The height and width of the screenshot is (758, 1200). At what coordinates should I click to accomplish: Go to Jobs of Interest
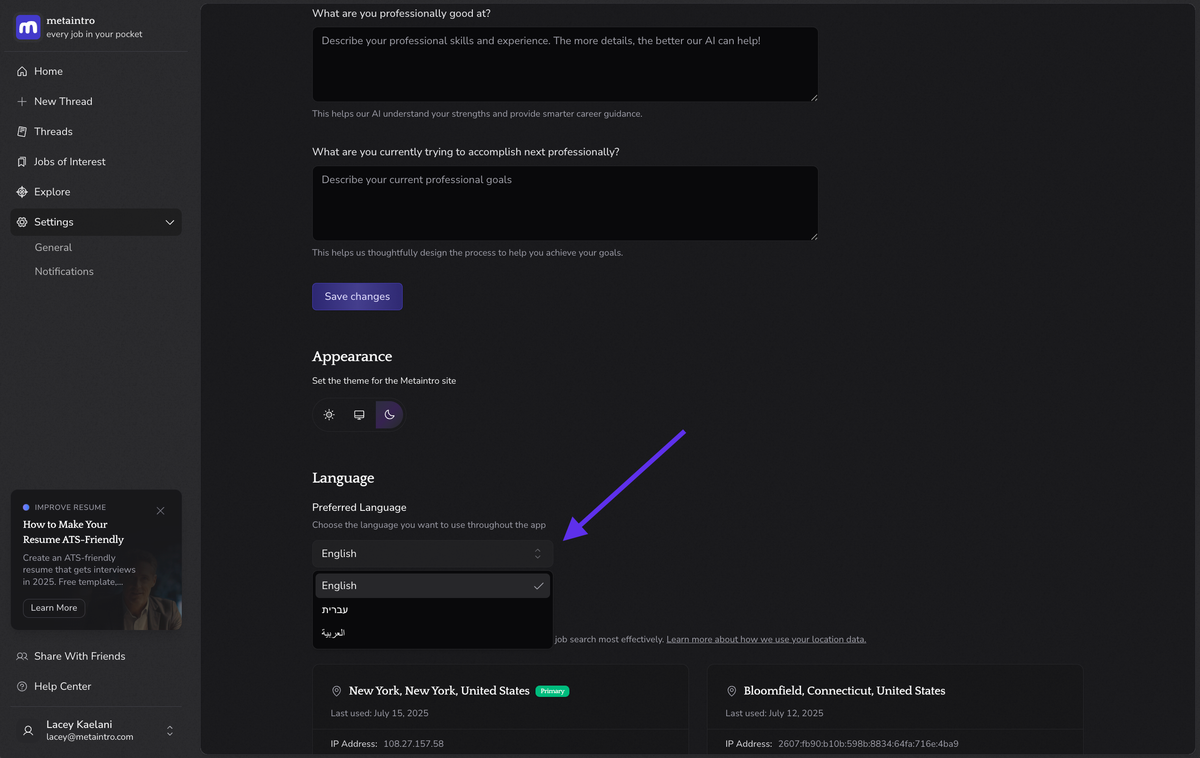tap(69, 162)
